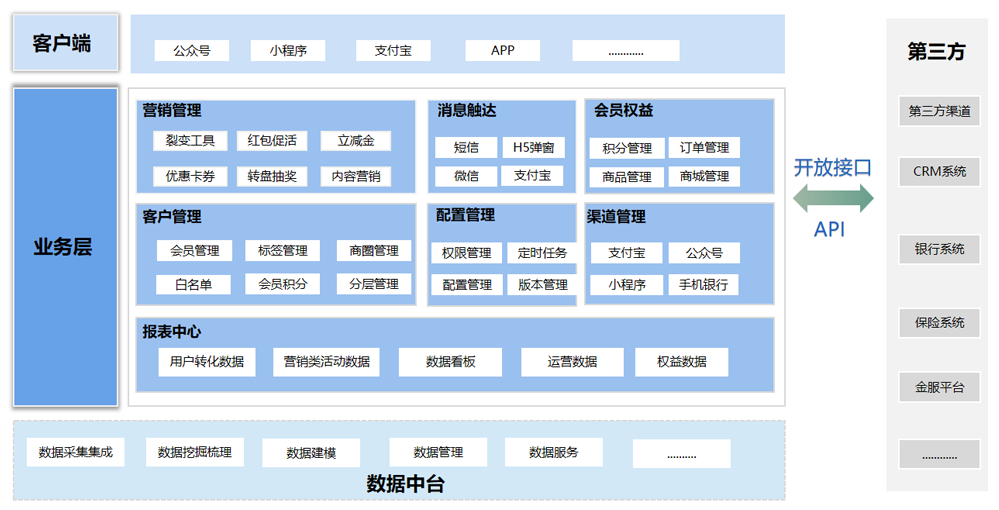Screen dimensions: 999x510
Task: Select the 积分管理 box
Action: (x=627, y=148)
